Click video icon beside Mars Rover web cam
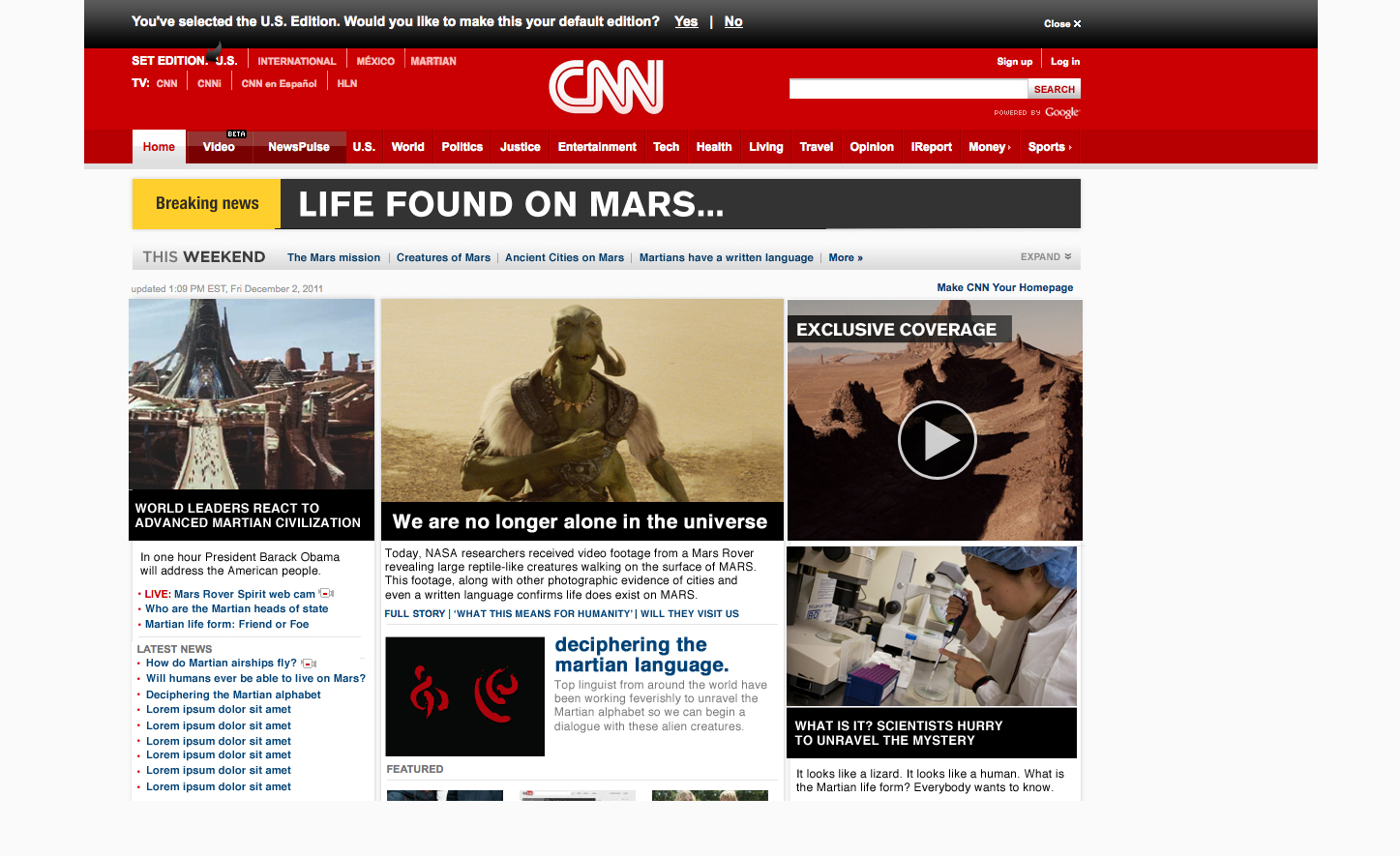This screenshot has height=856, width=1400. [326, 594]
